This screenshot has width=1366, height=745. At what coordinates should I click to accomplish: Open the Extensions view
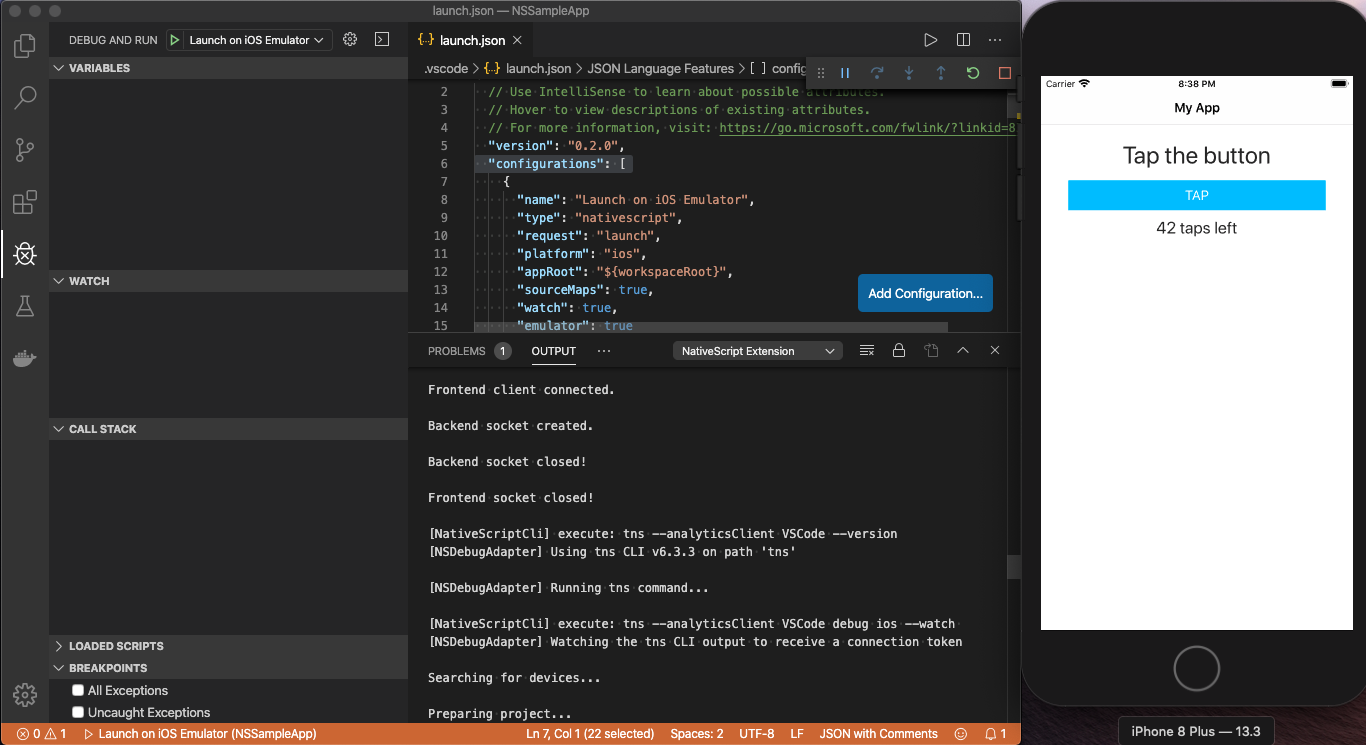(25, 202)
